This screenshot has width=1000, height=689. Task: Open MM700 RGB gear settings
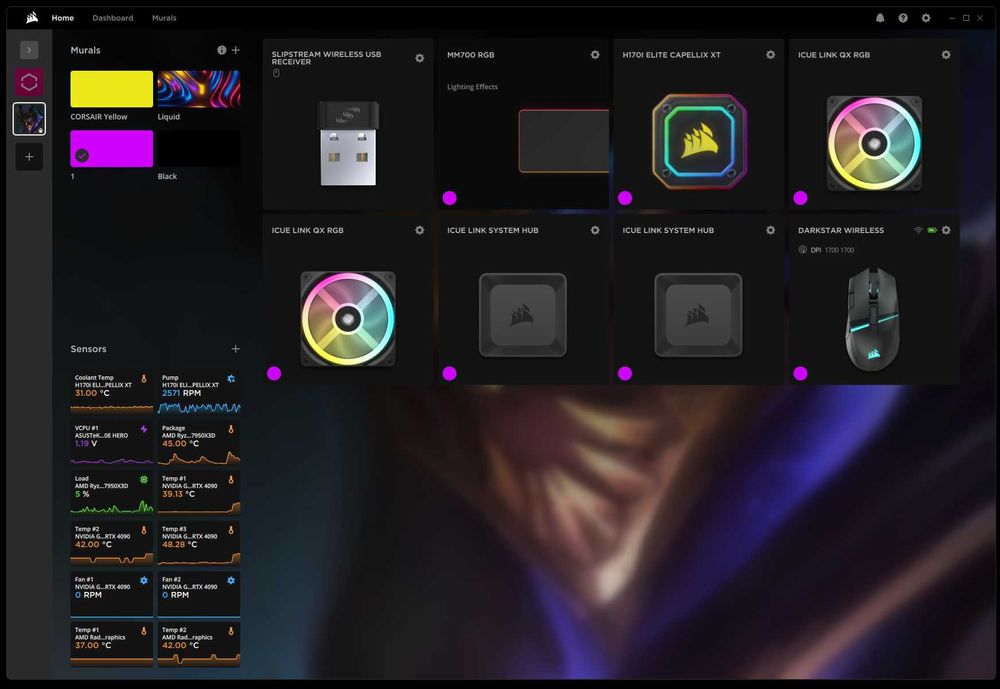(x=595, y=55)
